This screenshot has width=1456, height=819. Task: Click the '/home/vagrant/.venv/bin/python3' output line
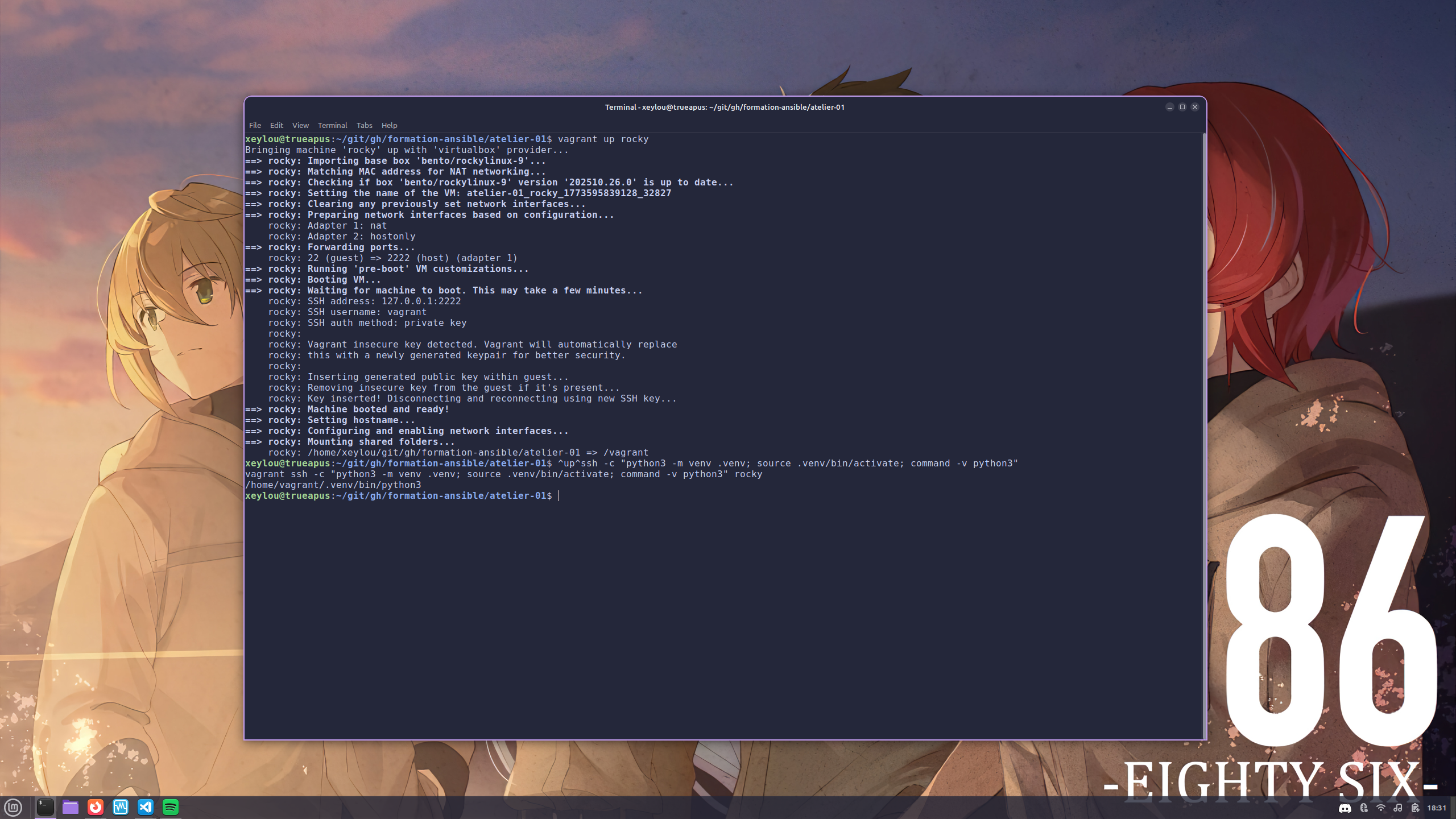pyautogui.click(x=333, y=485)
